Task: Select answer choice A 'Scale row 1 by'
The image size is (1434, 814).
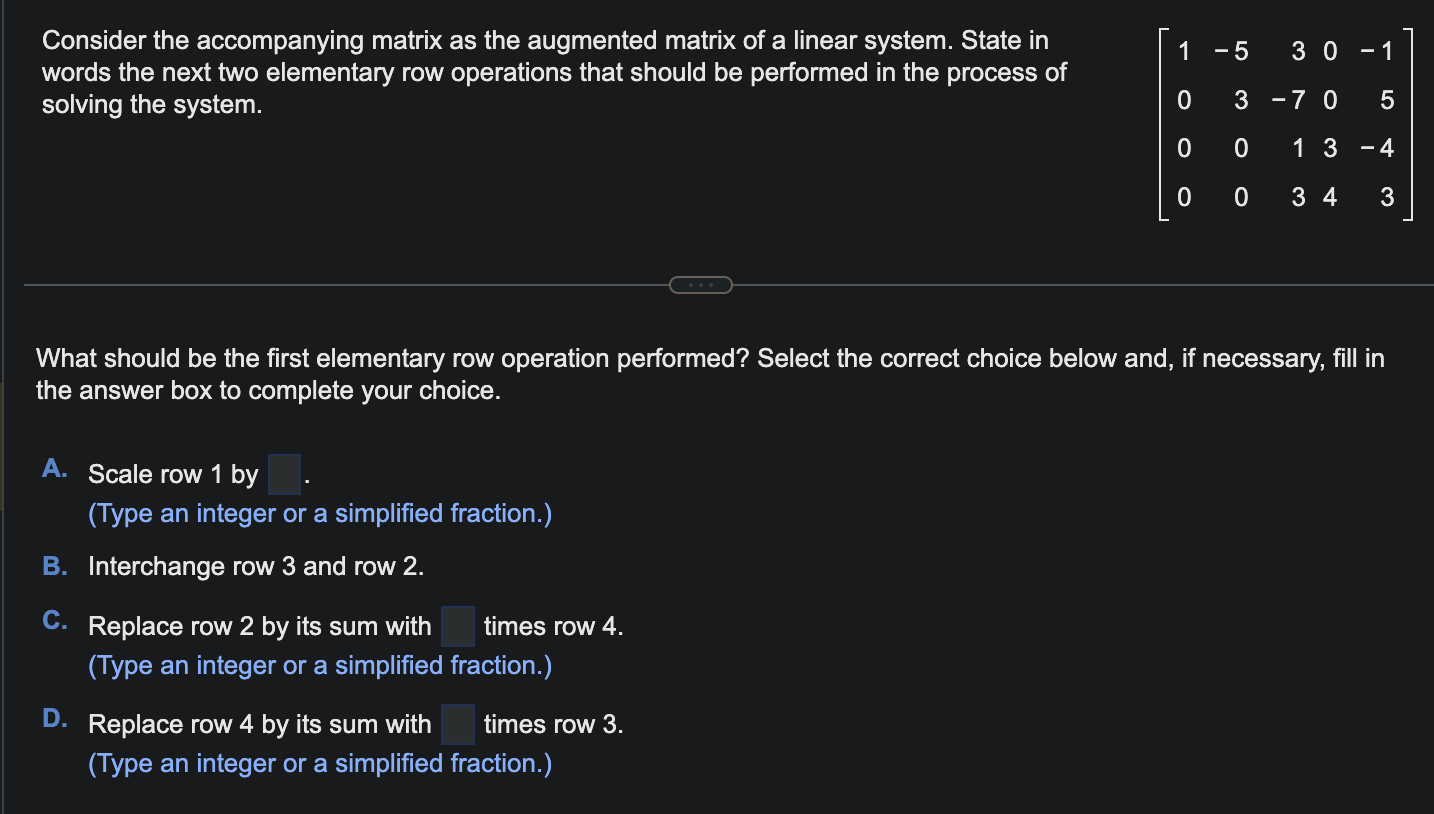Action: coord(174,474)
